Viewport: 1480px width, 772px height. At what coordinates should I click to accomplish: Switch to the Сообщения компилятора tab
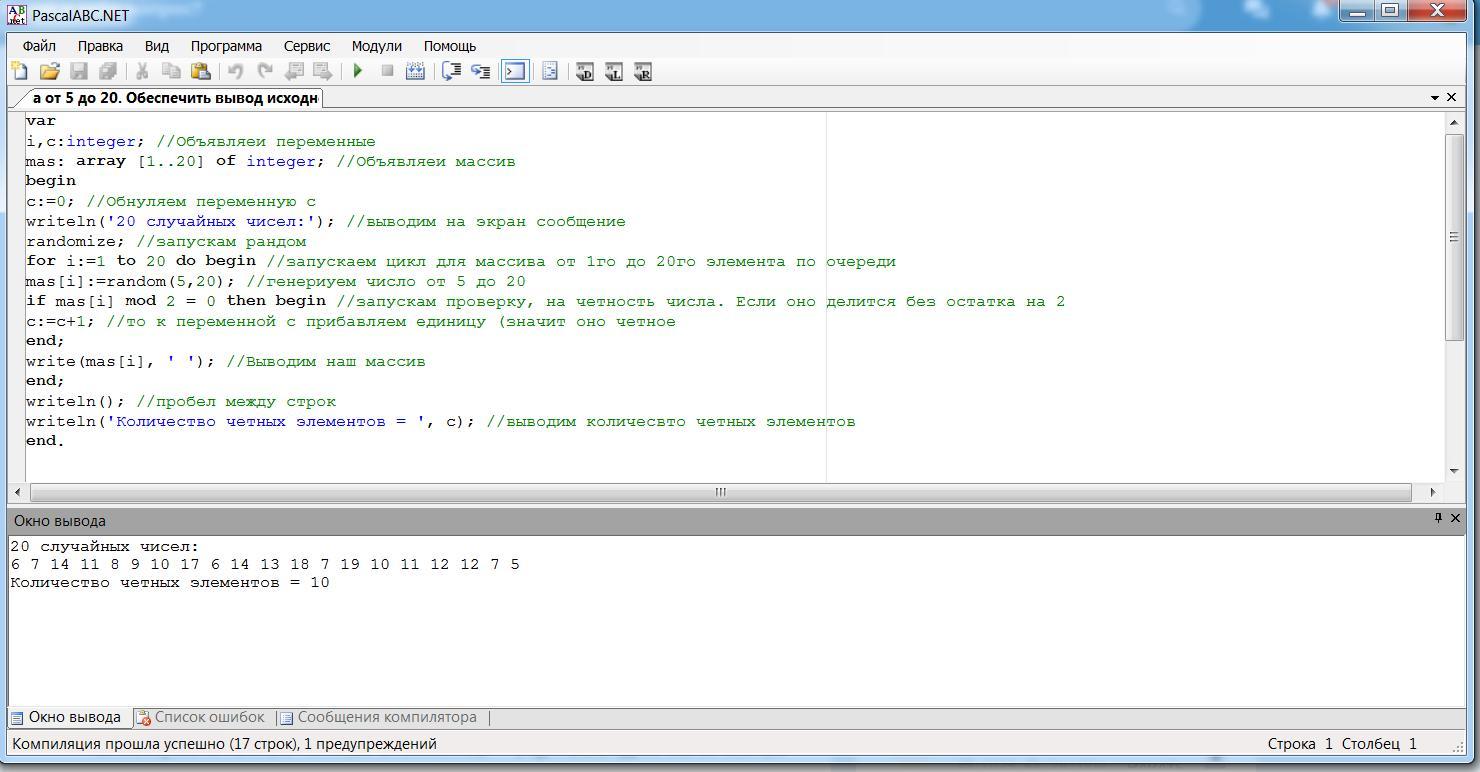point(378,717)
